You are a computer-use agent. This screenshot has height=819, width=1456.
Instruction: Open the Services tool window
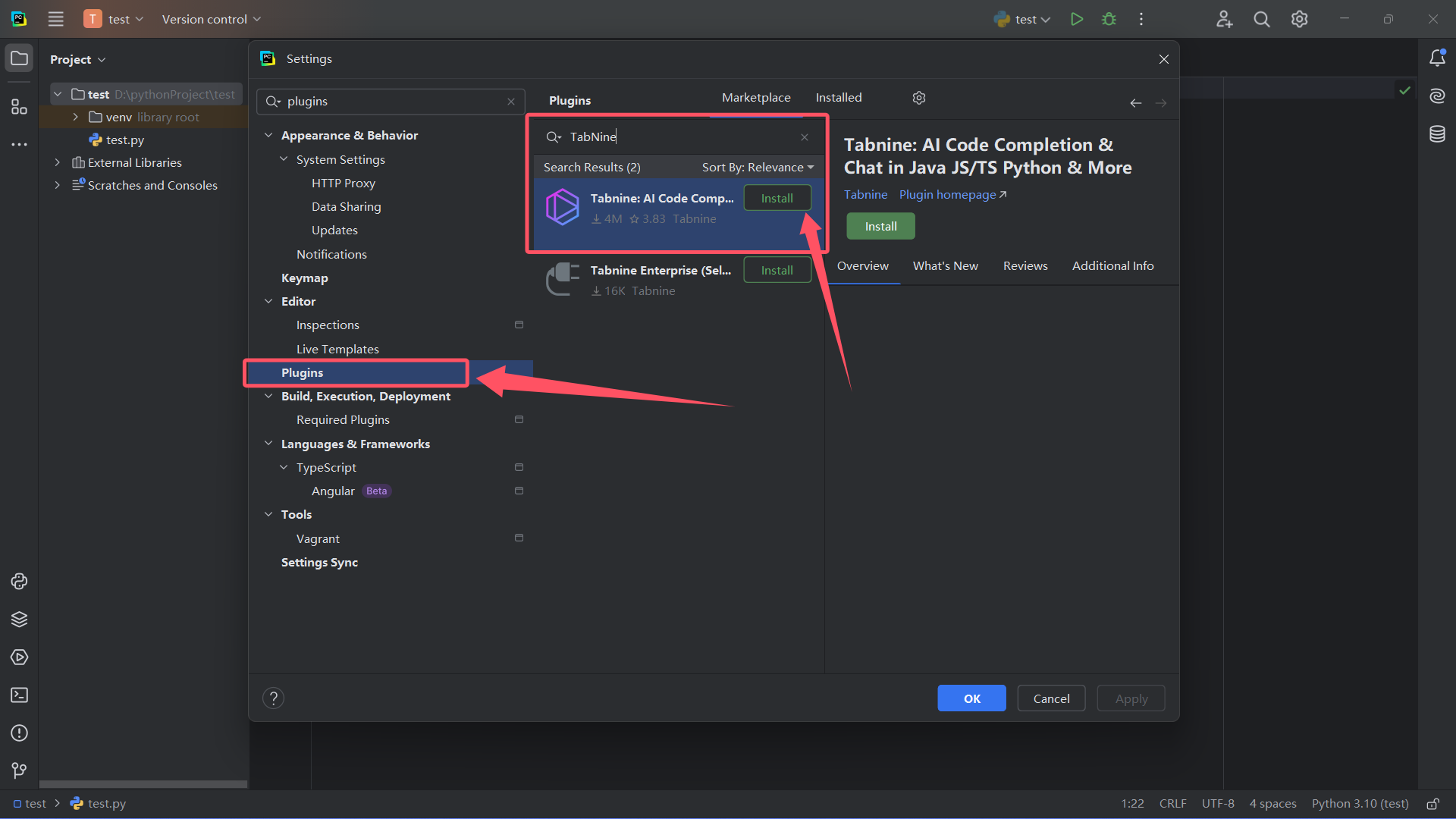[x=19, y=657]
